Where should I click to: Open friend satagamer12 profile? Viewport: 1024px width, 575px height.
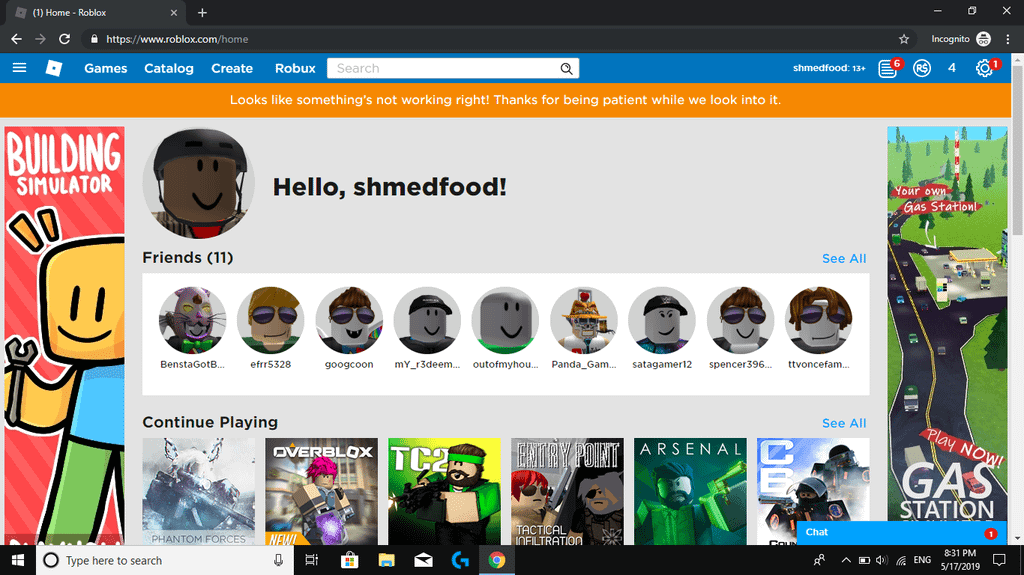[662, 328]
